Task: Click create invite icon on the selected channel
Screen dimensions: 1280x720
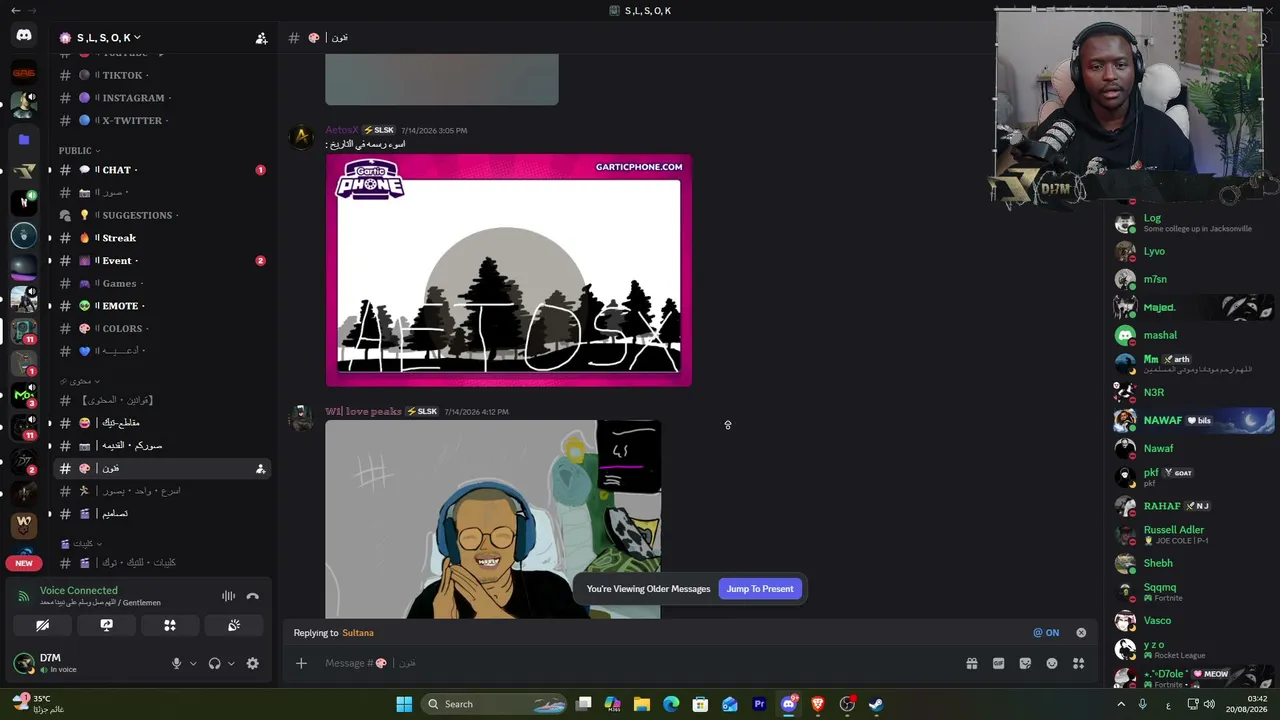Action: click(x=260, y=468)
